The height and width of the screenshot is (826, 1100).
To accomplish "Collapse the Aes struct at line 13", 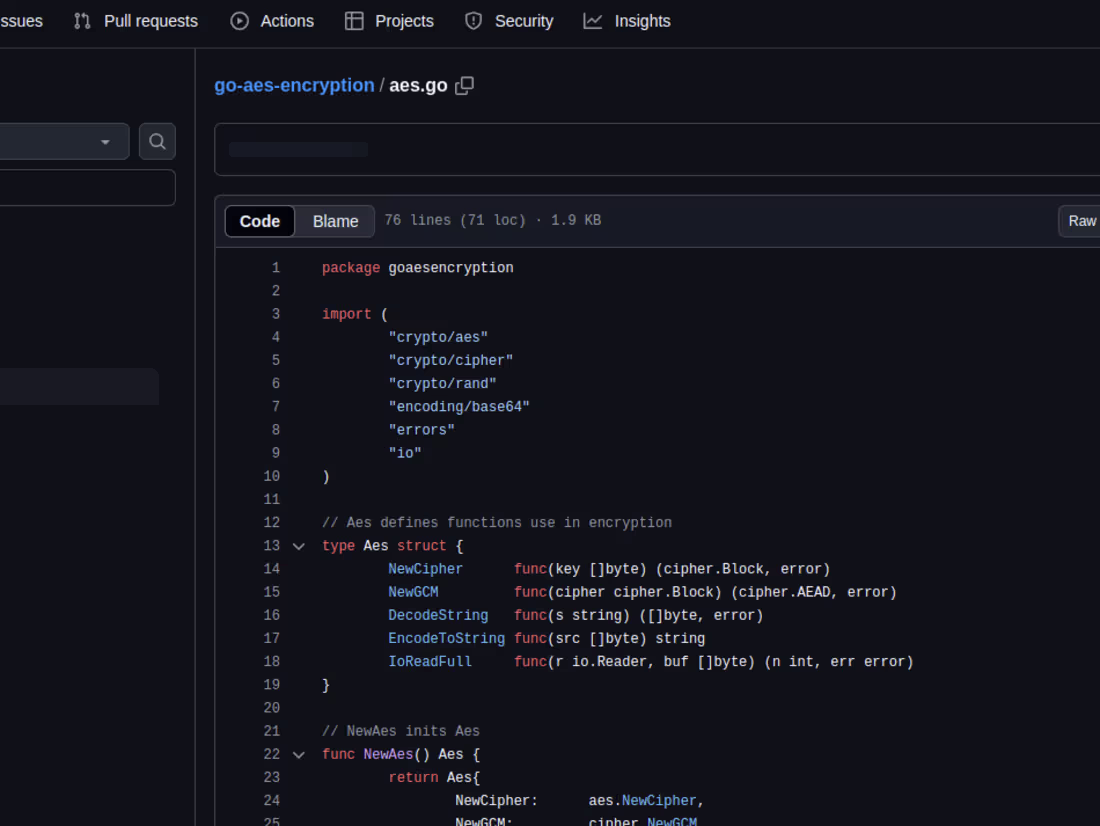I will pos(299,546).
